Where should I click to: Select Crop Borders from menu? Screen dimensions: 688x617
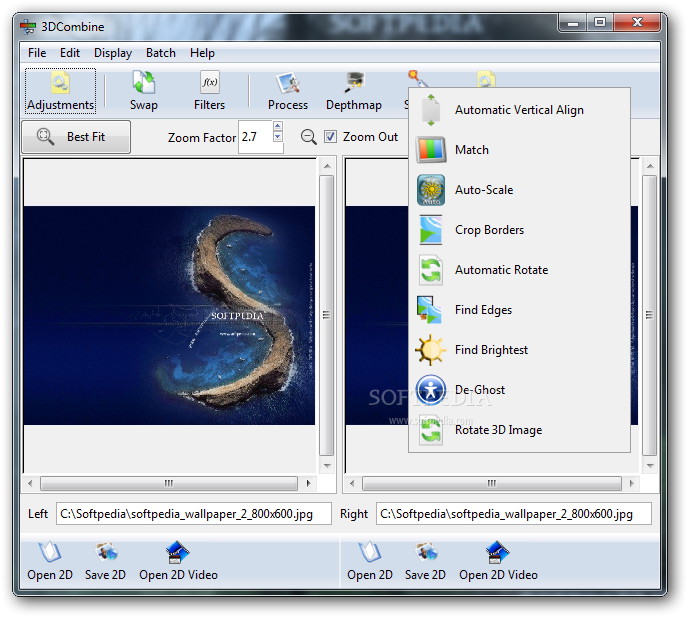coord(520,230)
